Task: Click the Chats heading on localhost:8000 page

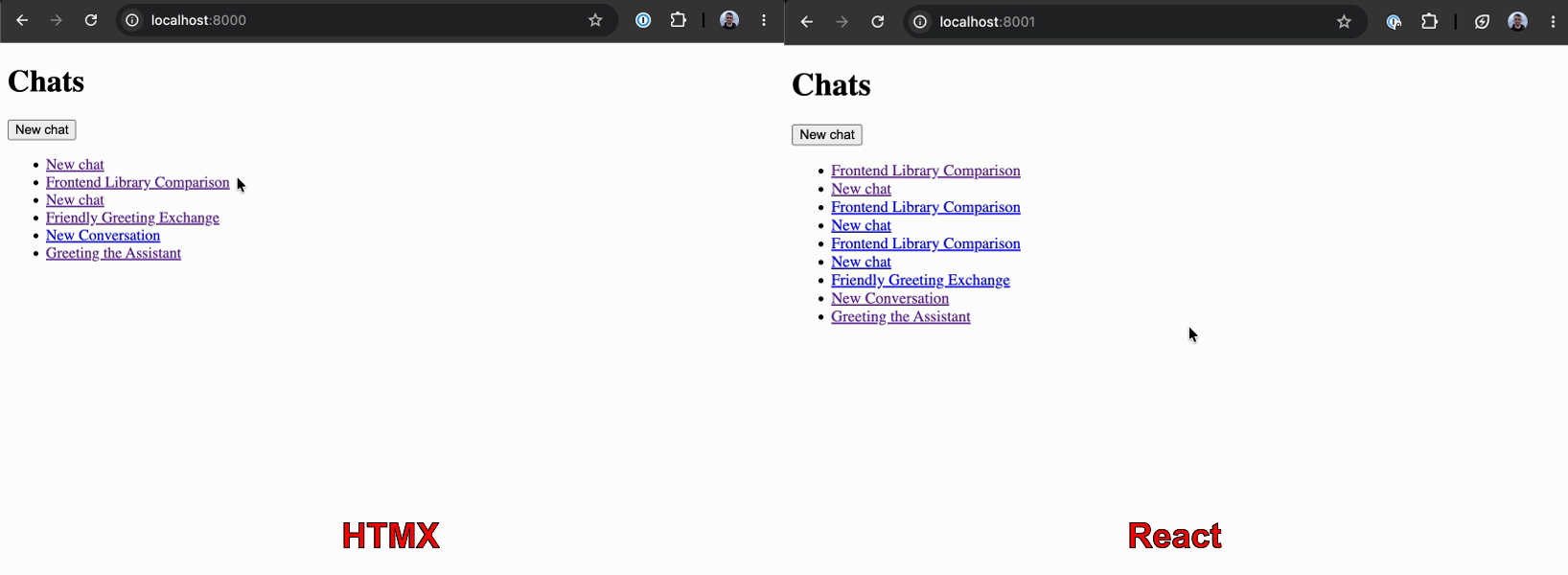Action: tap(46, 81)
